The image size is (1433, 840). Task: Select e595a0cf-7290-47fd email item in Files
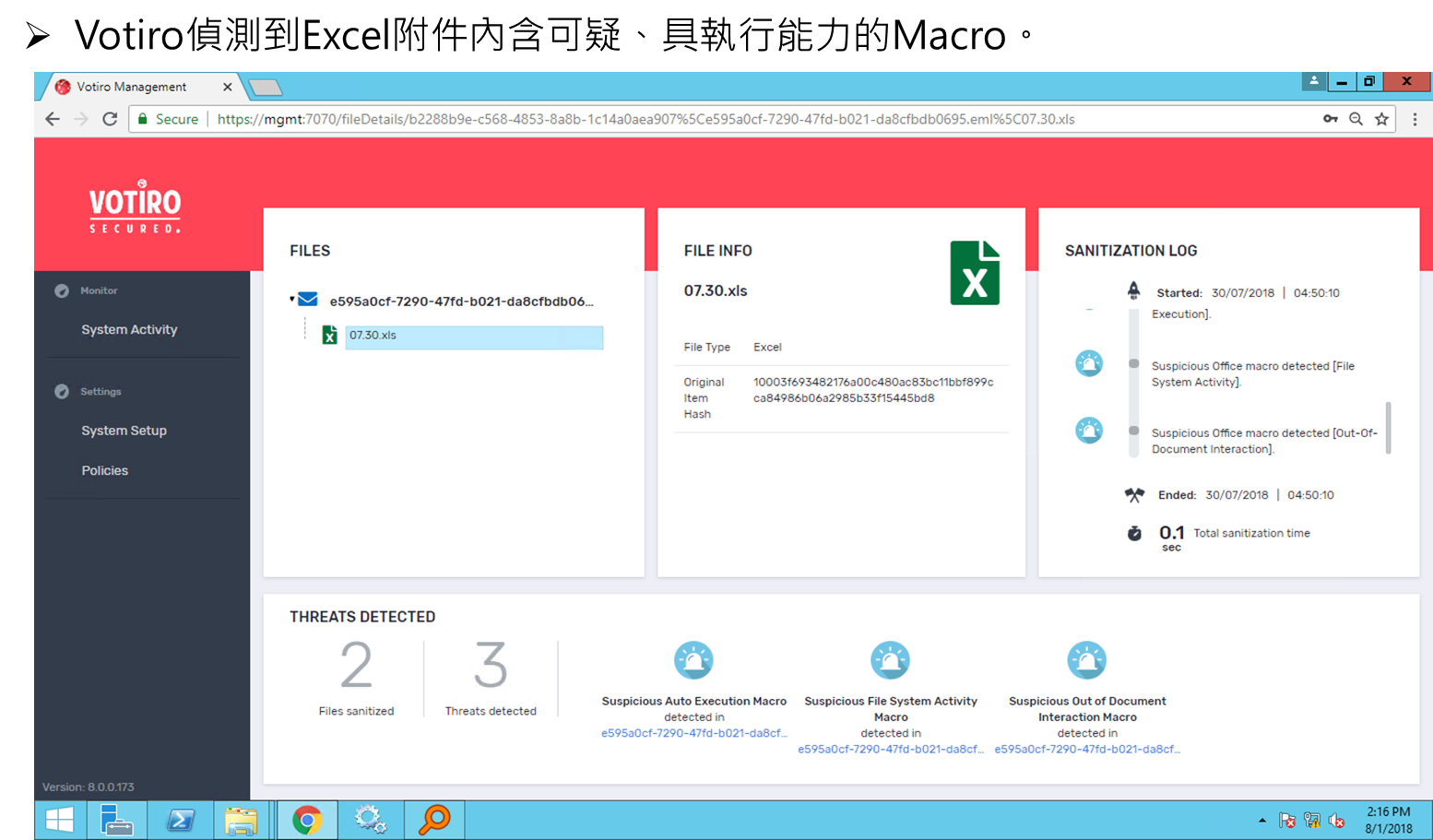click(x=461, y=302)
